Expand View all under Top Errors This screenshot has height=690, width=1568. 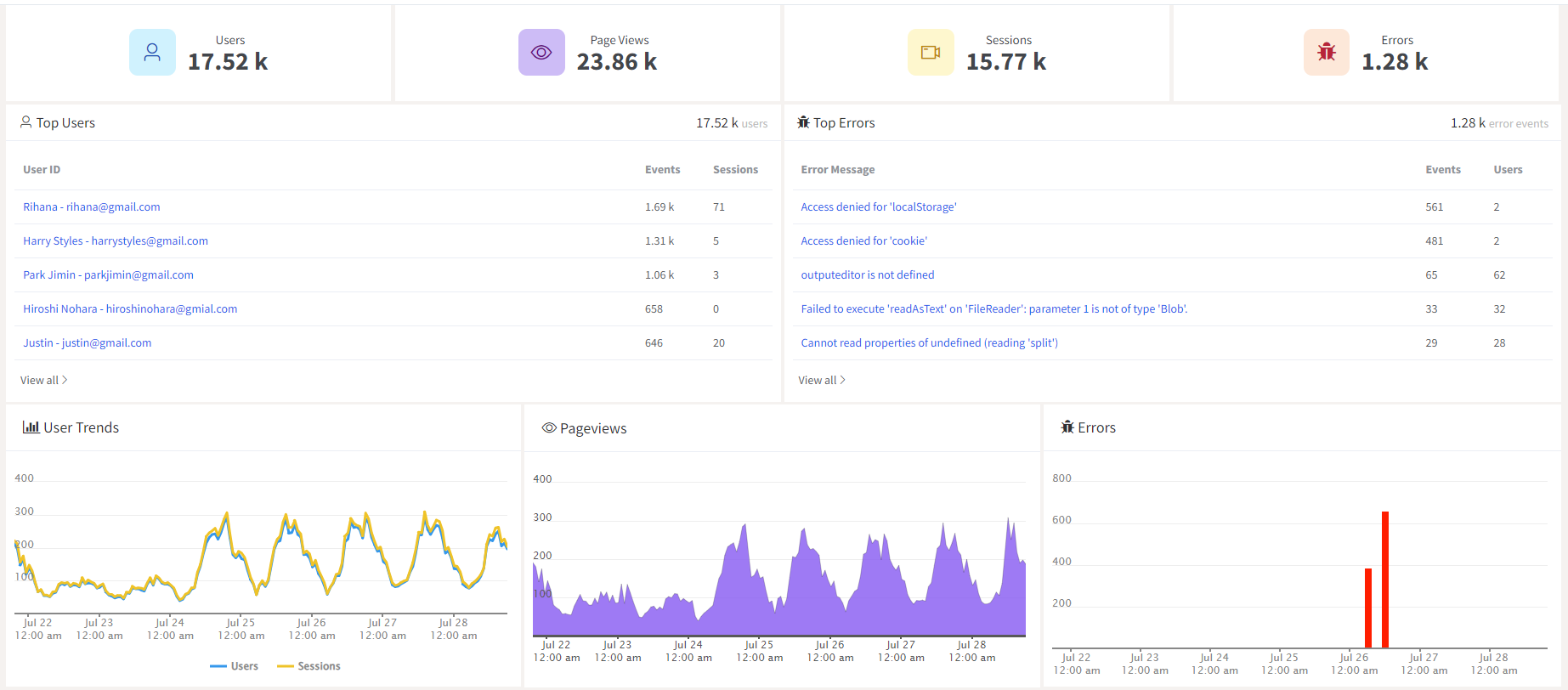(x=821, y=380)
